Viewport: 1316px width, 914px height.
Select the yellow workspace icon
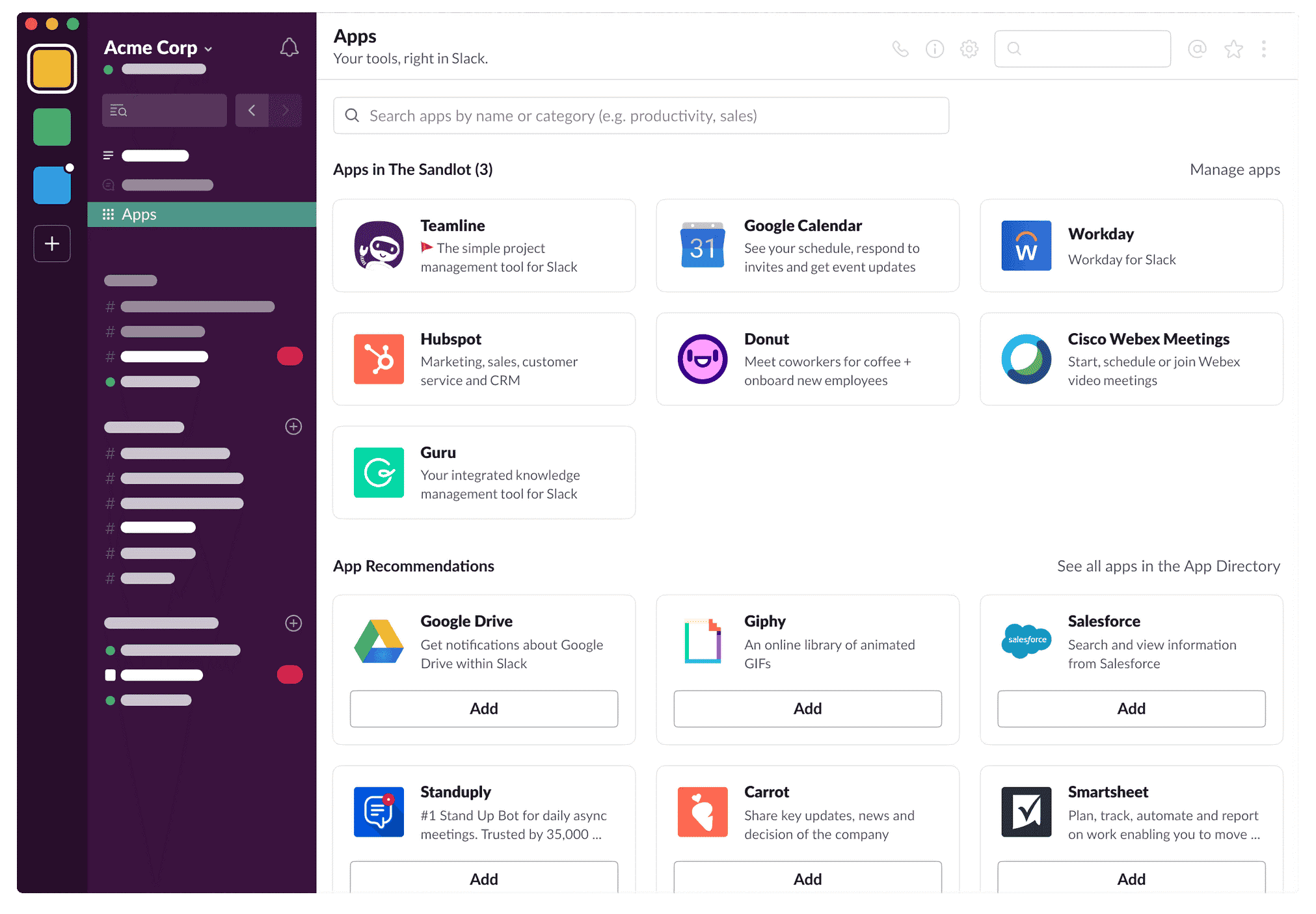click(x=52, y=69)
